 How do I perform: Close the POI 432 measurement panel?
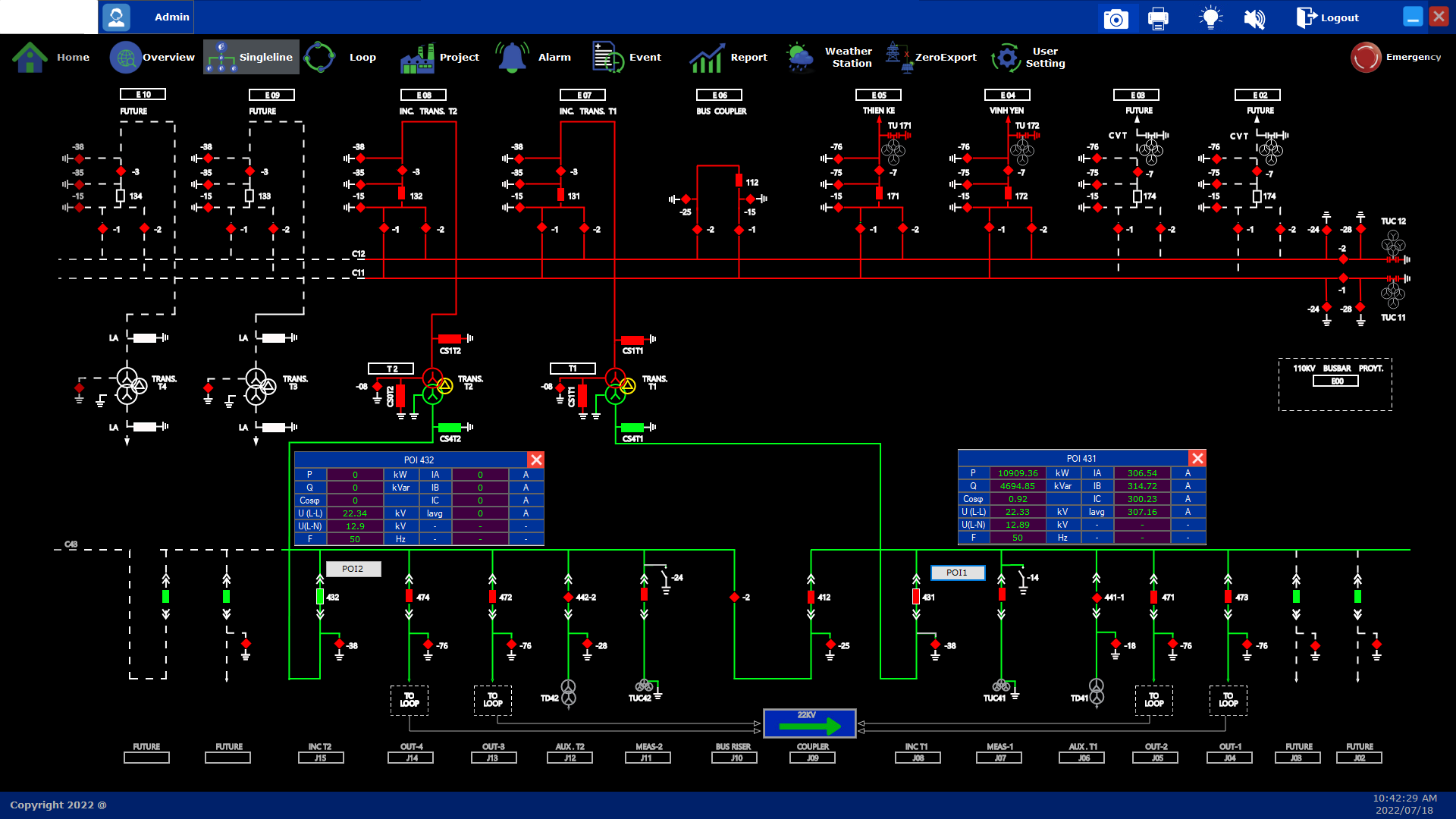536,460
